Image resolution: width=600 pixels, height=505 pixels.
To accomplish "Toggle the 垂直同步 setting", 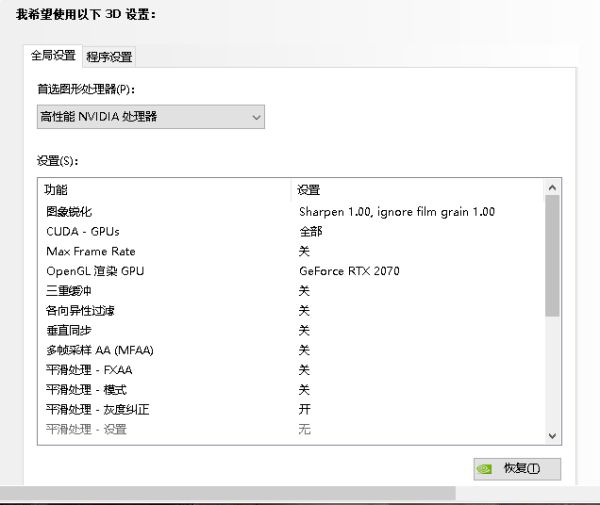I will [x=304, y=330].
